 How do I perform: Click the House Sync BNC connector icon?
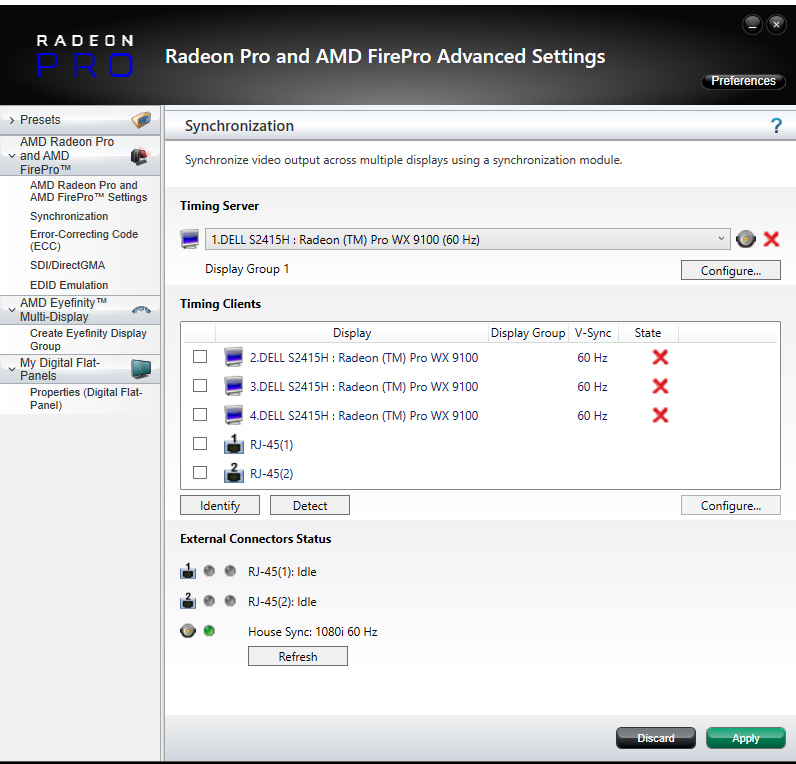(x=188, y=631)
